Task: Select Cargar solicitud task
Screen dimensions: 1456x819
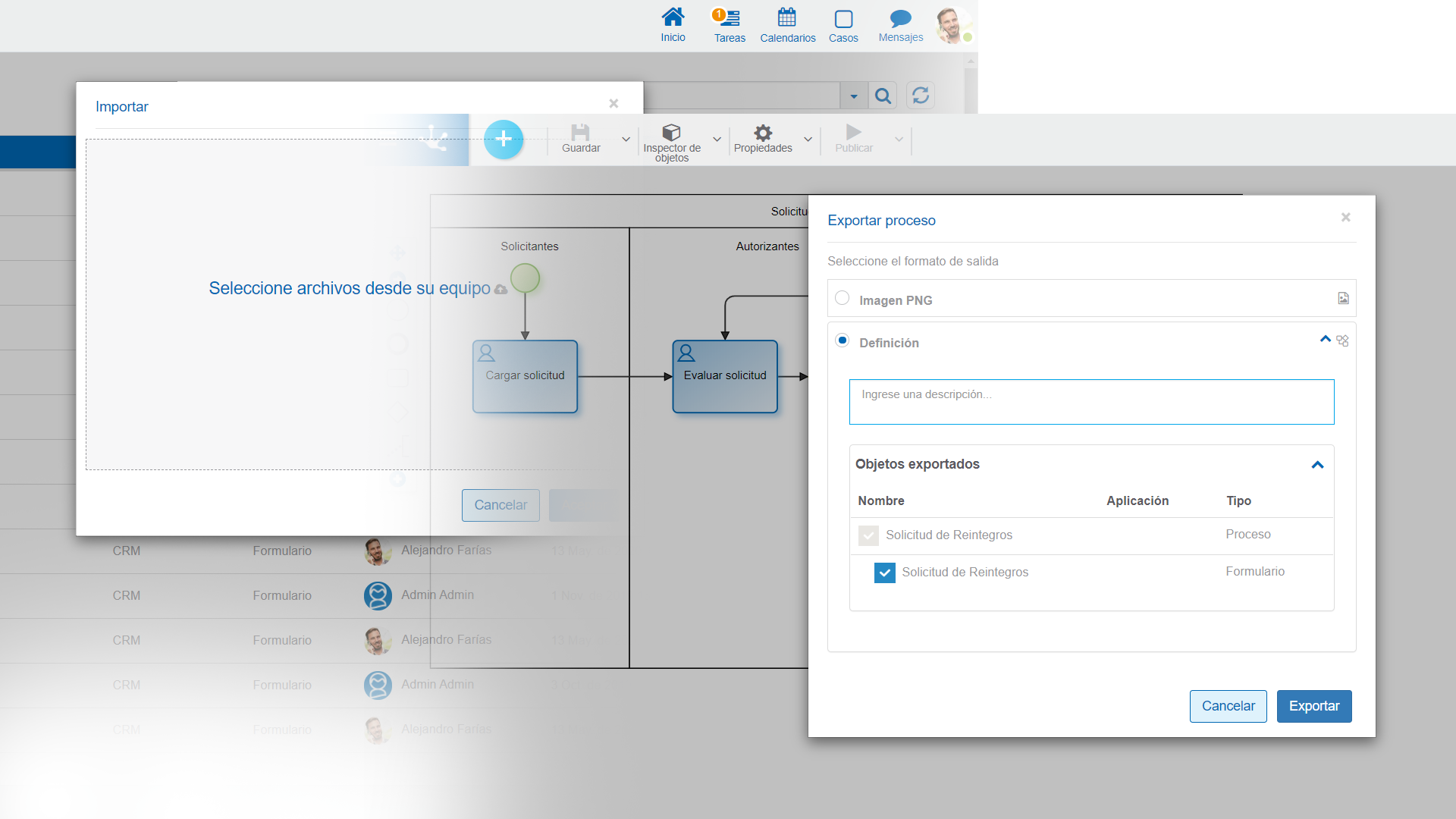Action: tap(525, 376)
